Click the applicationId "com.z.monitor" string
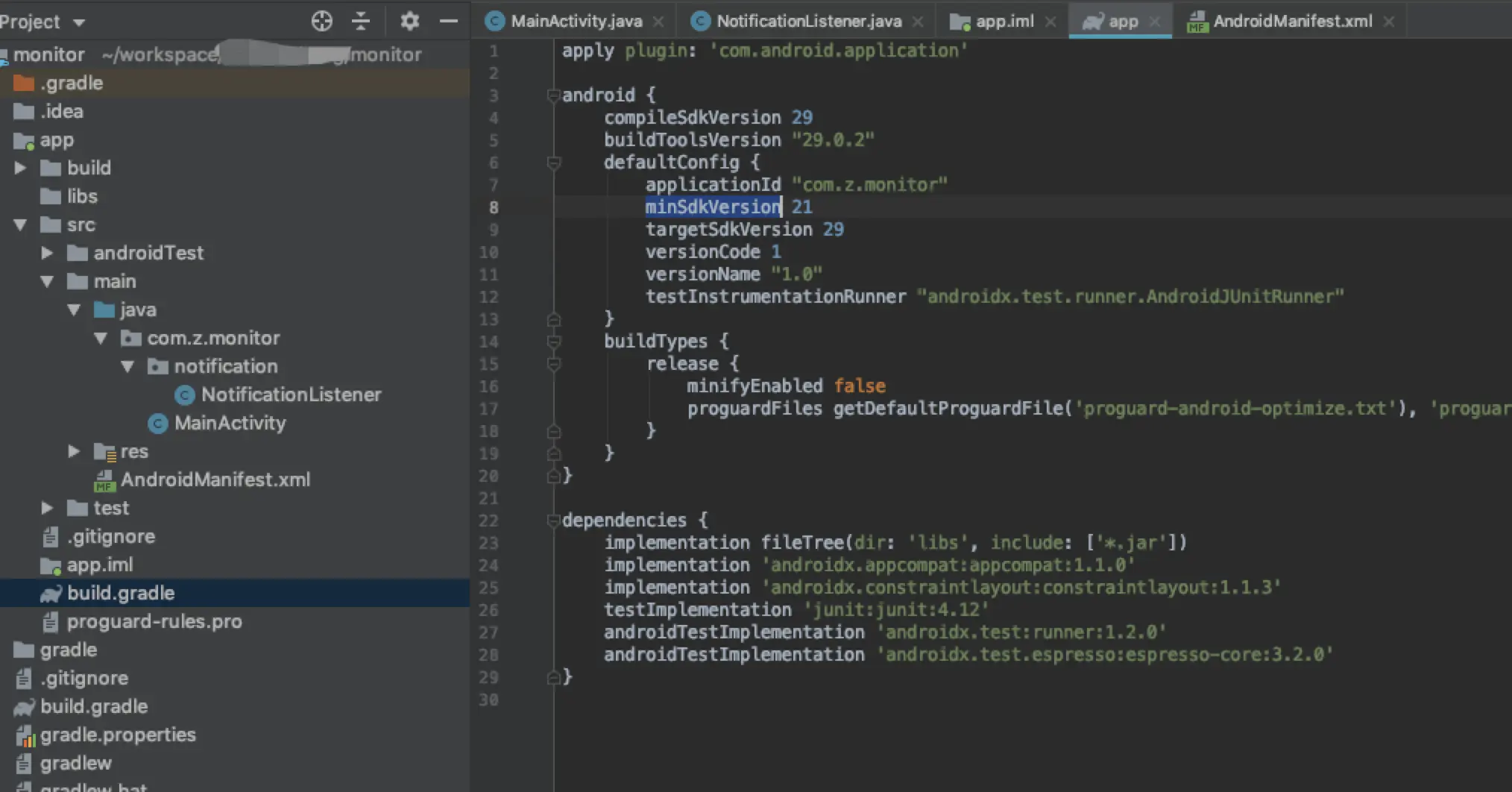Image resolution: width=1512 pixels, height=792 pixels. pos(869,184)
